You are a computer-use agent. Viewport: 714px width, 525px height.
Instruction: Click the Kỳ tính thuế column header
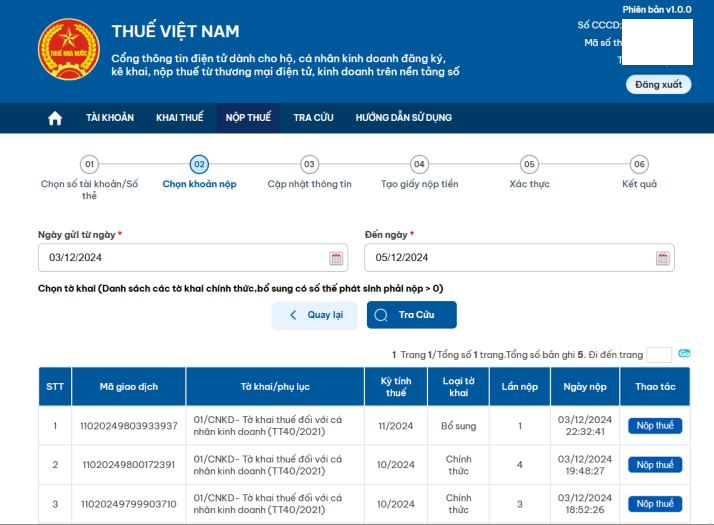pyautogui.click(x=396, y=387)
